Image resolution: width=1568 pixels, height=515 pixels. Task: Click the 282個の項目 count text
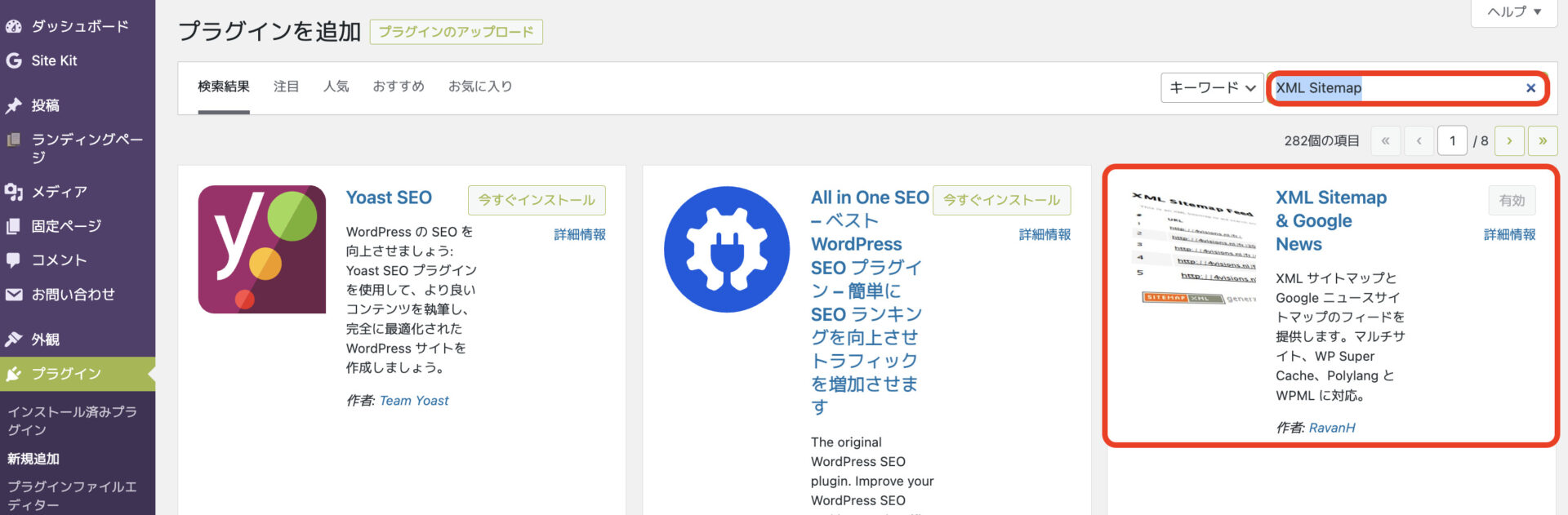tap(1321, 141)
